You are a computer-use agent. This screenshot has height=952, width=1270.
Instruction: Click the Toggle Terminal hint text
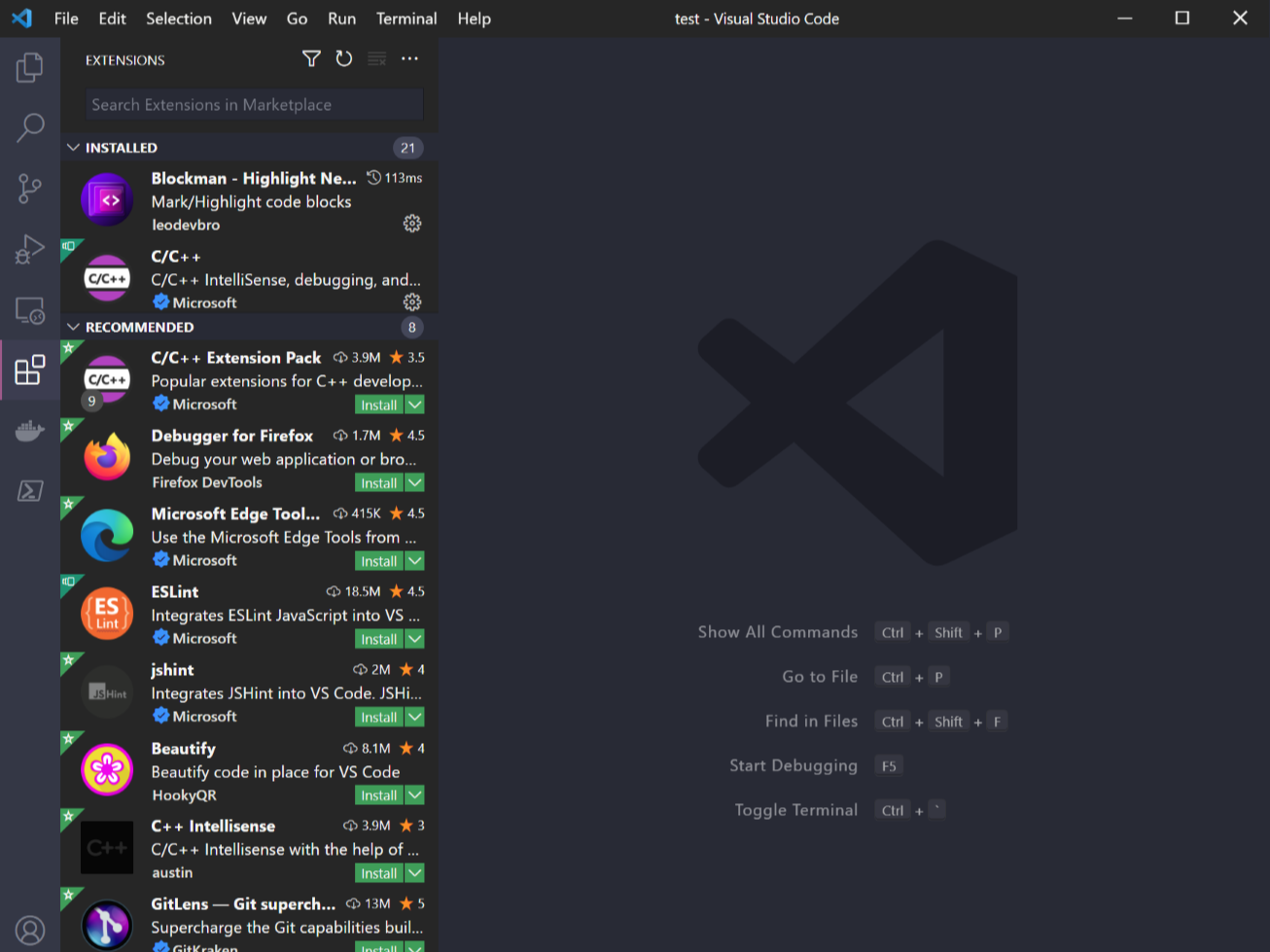click(x=796, y=810)
